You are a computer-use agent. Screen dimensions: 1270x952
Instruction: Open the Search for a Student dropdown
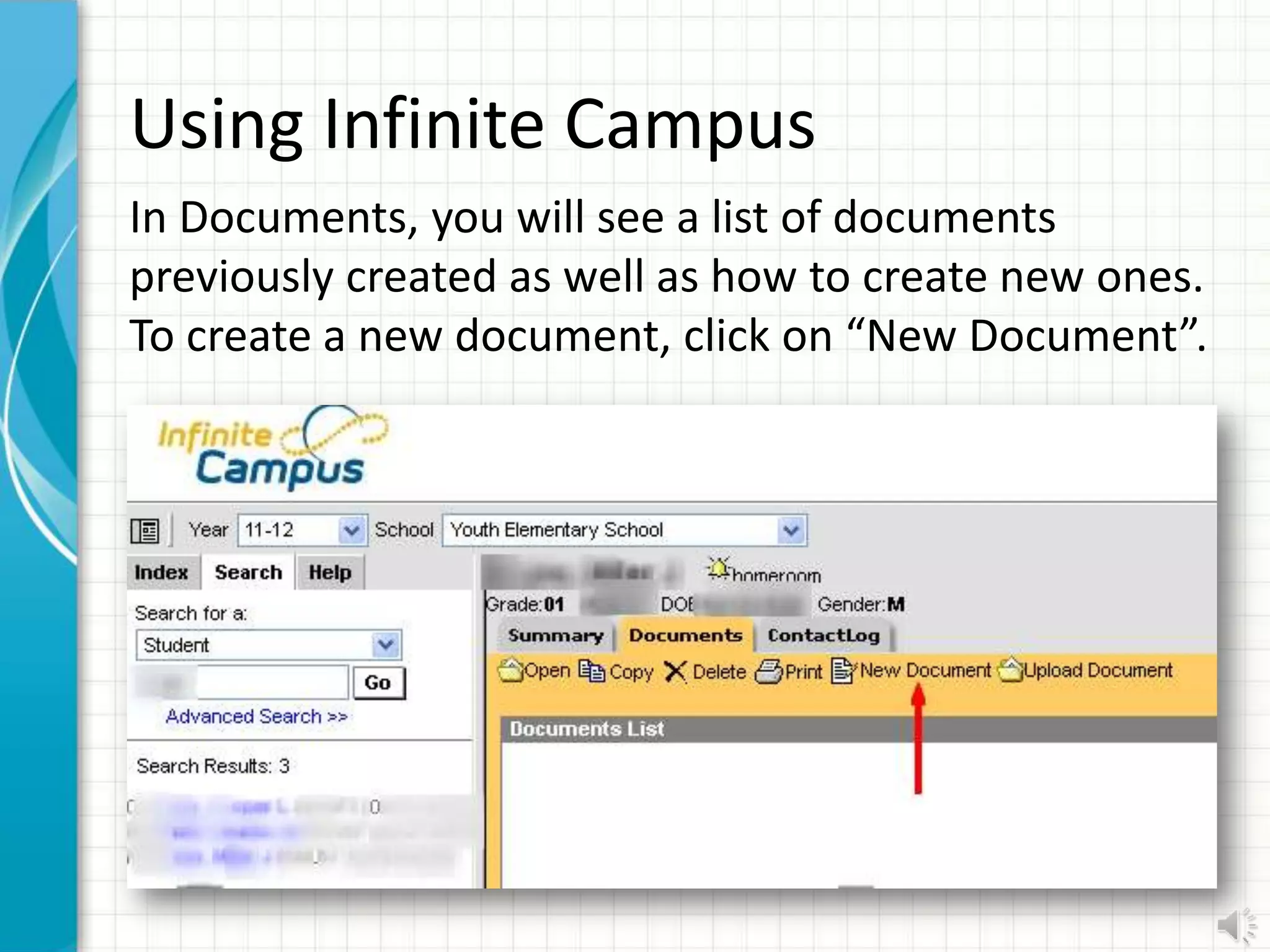coord(269,645)
